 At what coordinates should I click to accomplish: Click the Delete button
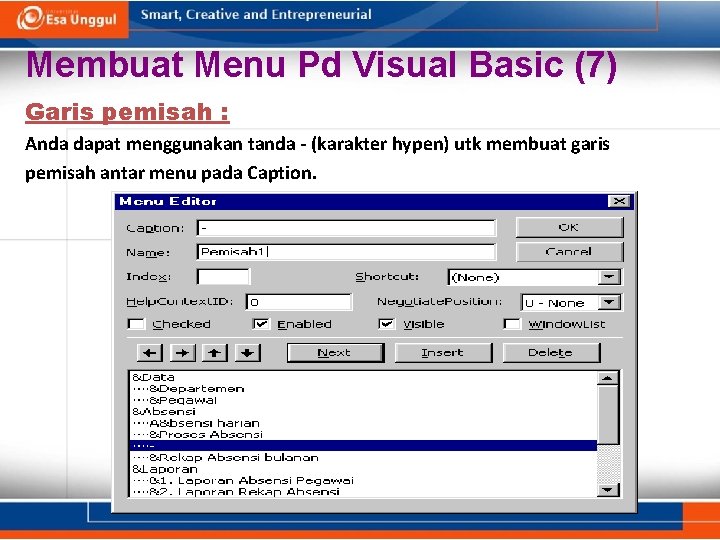point(551,353)
